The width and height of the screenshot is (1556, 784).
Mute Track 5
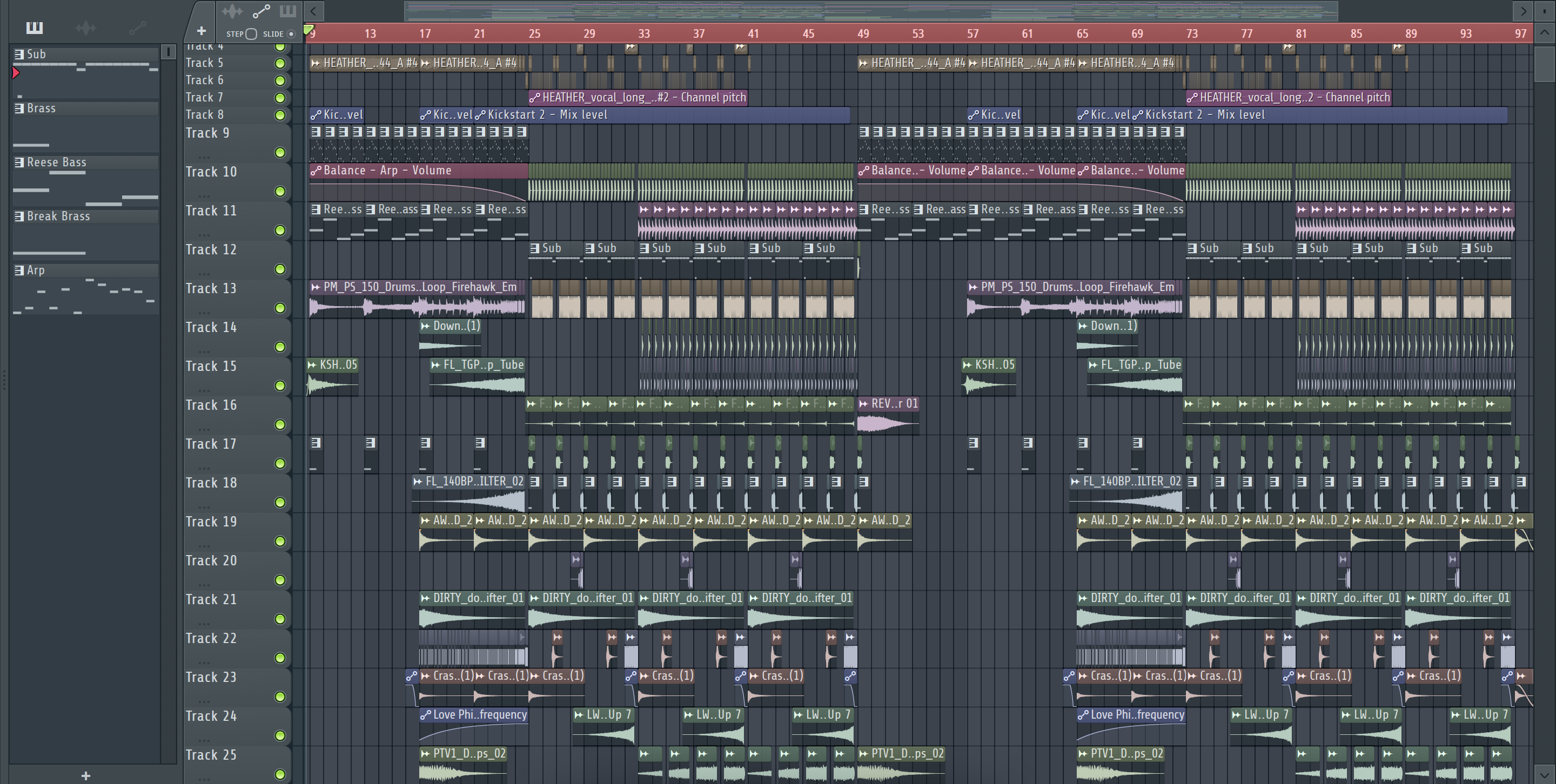280,63
